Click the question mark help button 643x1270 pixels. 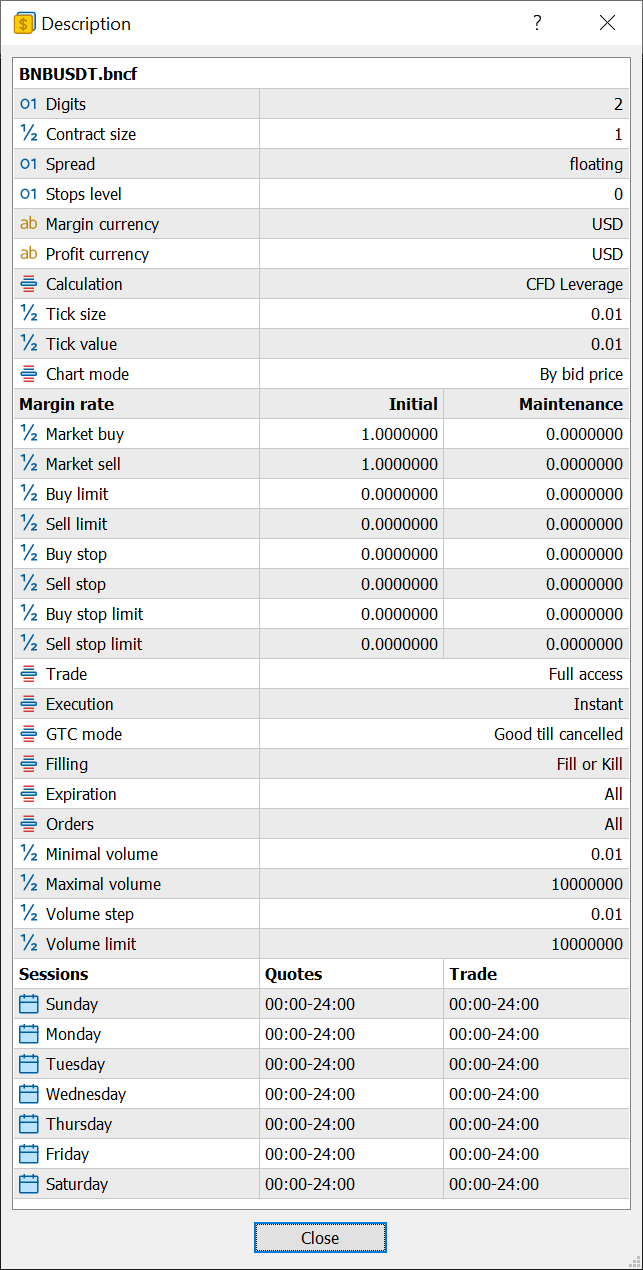(x=537, y=23)
